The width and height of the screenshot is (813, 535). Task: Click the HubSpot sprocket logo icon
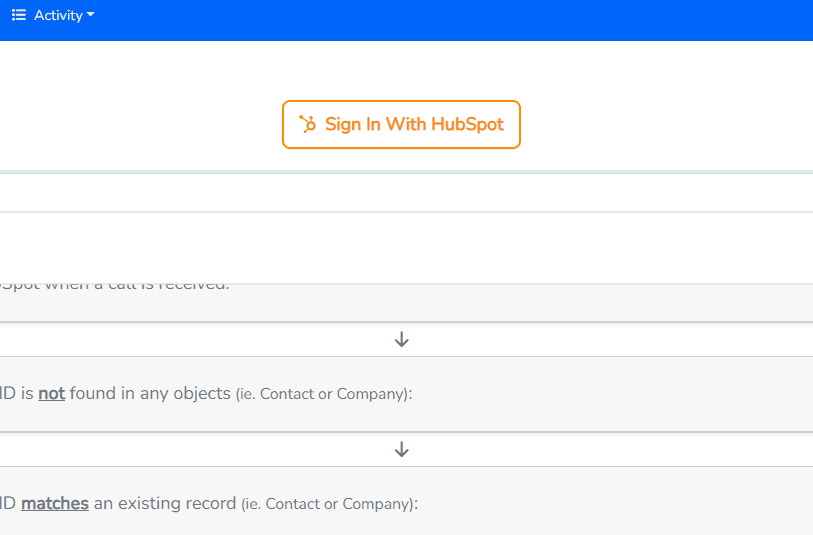pos(307,124)
